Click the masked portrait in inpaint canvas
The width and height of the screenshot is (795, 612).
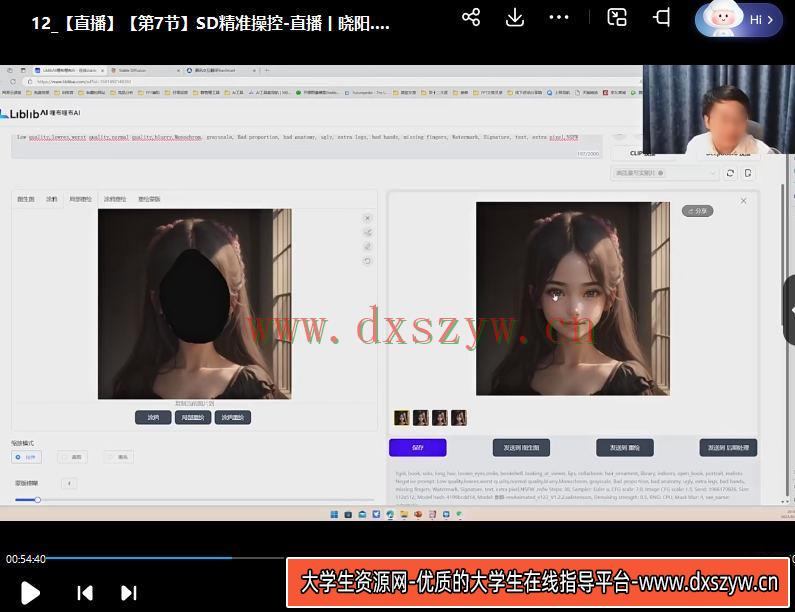195,304
